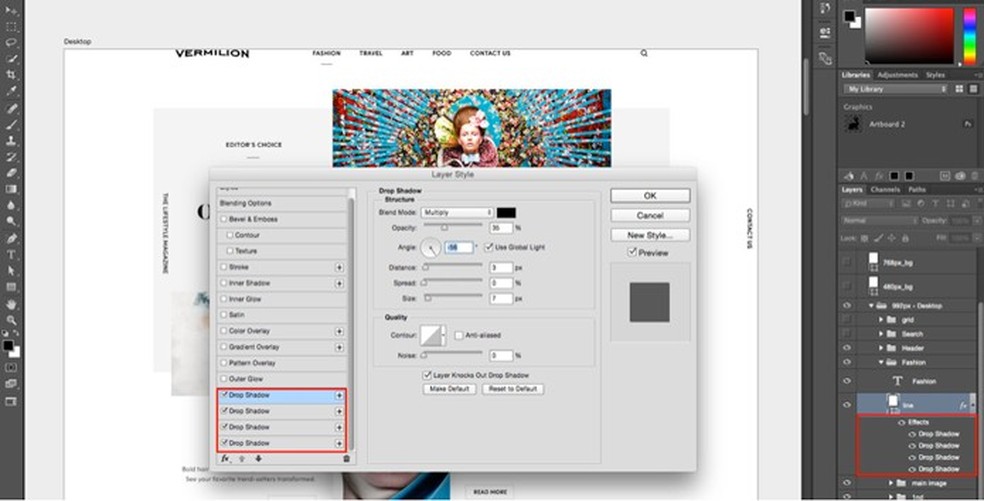Select the Move tool

coord(11,11)
